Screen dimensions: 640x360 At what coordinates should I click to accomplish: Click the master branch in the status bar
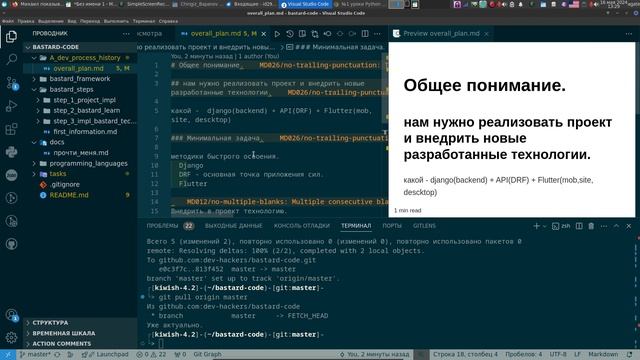pos(35,354)
